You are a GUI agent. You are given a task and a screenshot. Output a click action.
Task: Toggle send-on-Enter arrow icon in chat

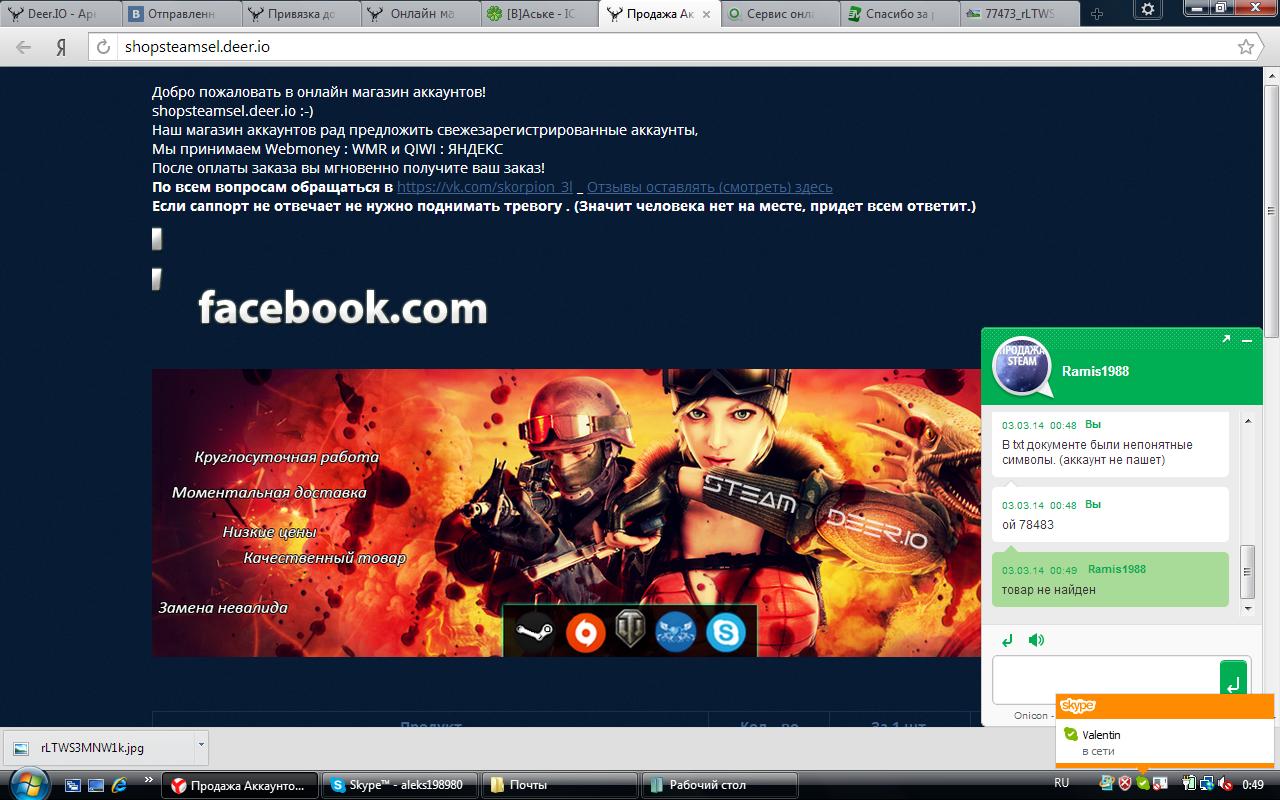1007,640
